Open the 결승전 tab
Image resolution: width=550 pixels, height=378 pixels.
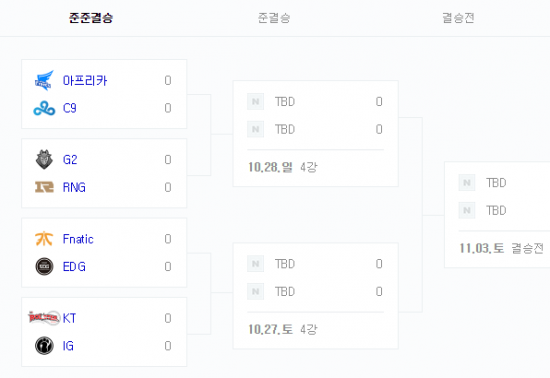458,18
